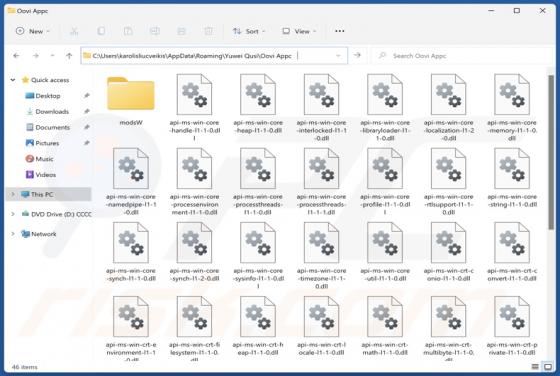Viewport: 560px width, 376px height.
Task: Select the modsW folder
Action: [x=131, y=101]
